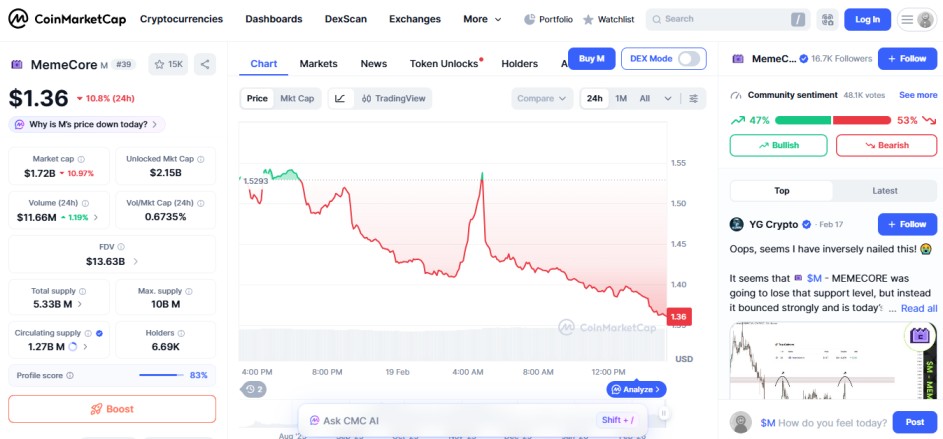Select the All time range
The height and width of the screenshot is (439, 943).
[645, 98]
